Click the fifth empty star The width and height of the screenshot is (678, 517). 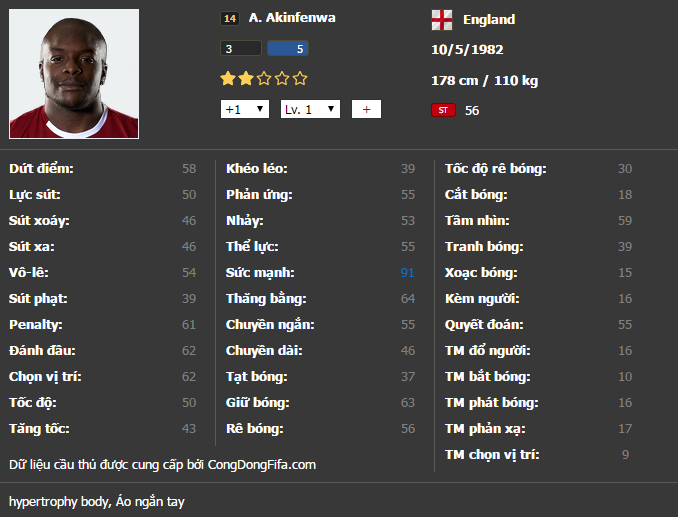tap(300, 79)
